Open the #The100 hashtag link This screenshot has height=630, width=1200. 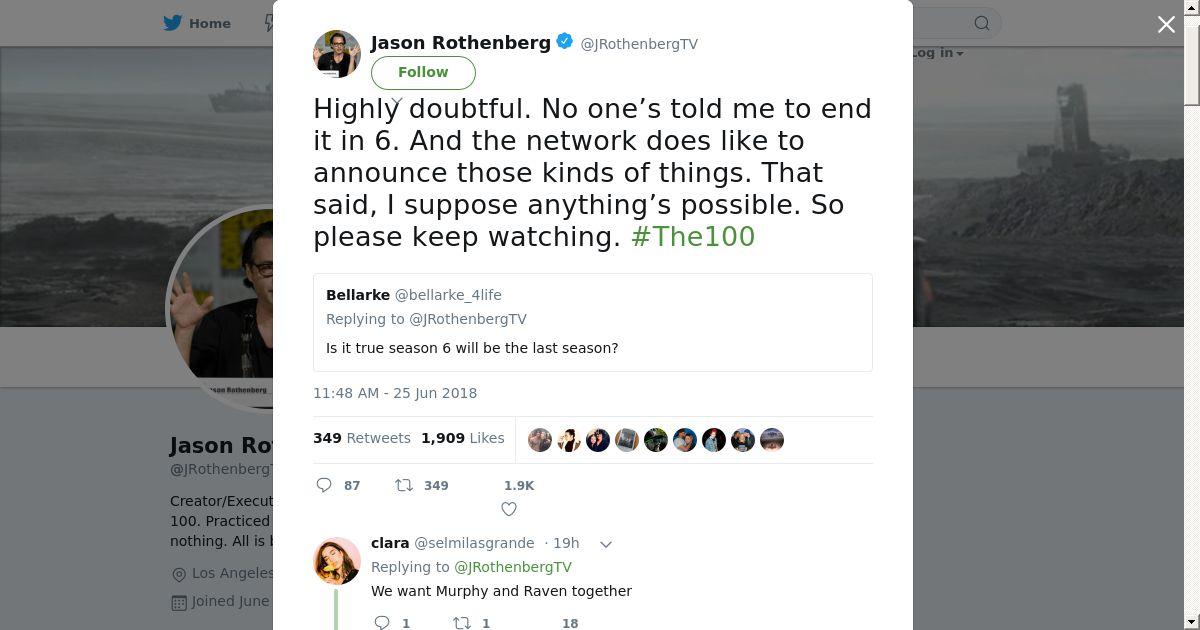(x=693, y=237)
